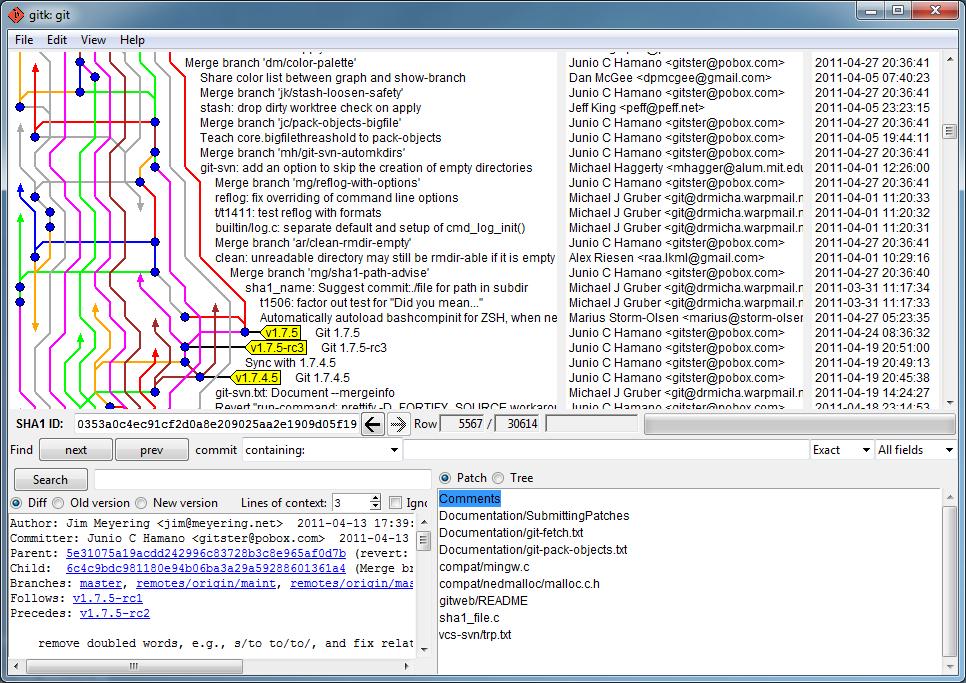966x683 pixels.
Task: Decrease lines of context with down stepper
Action: click(x=375, y=507)
